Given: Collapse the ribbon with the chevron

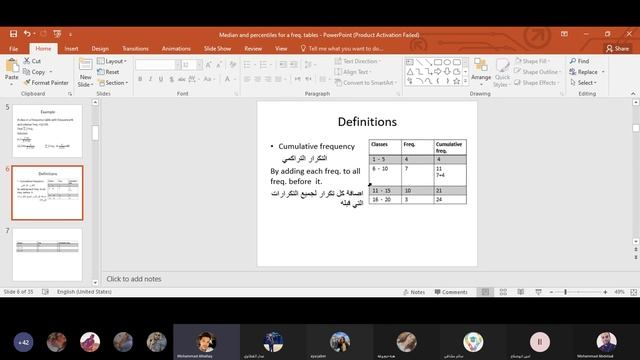Looking at the screenshot, I should tap(633, 93).
